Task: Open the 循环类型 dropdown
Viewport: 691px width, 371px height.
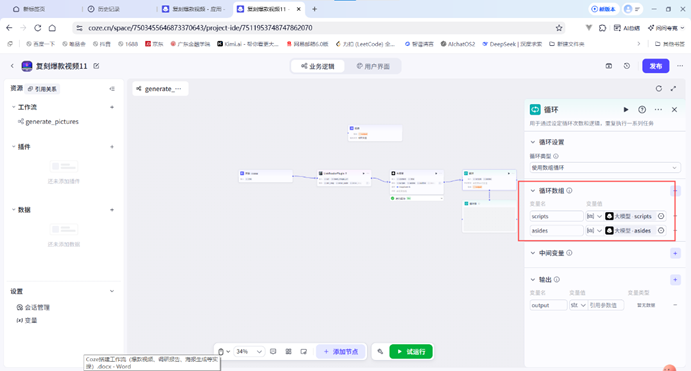Action: (605, 167)
